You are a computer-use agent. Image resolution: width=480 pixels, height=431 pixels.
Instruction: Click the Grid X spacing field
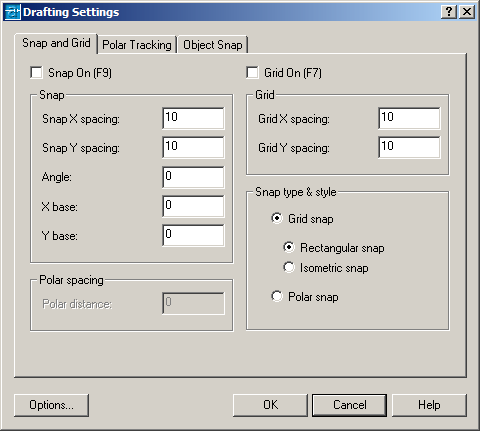click(x=409, y=118)
